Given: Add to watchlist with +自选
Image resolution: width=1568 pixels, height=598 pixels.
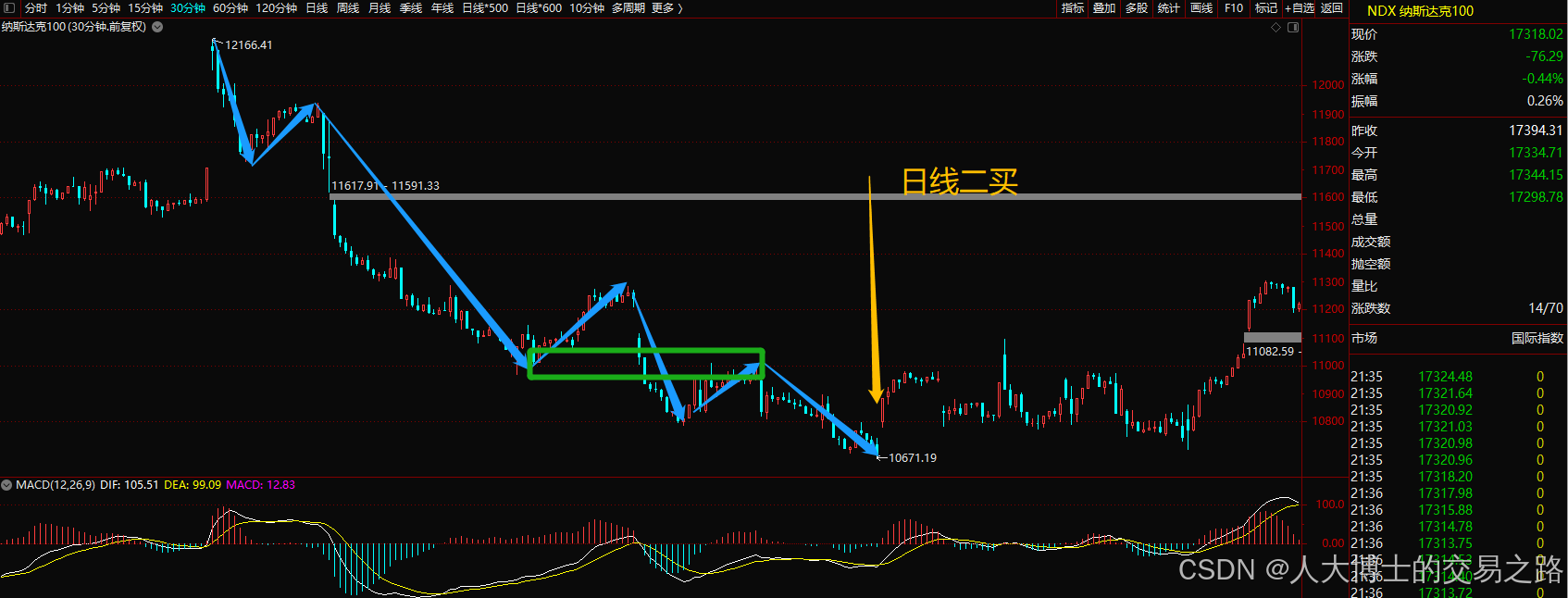Looking at the screenshot, I should (x=1300, y=8).
